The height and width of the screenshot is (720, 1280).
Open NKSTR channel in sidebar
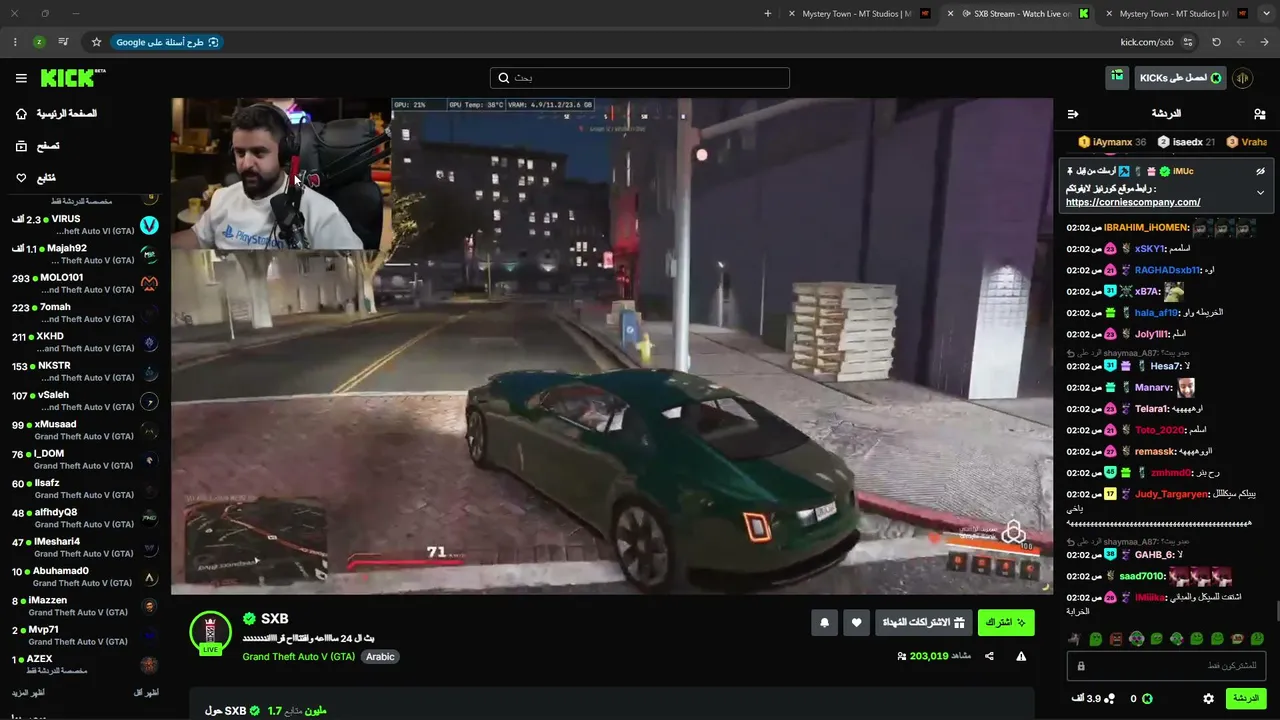(x=85, y=371)
